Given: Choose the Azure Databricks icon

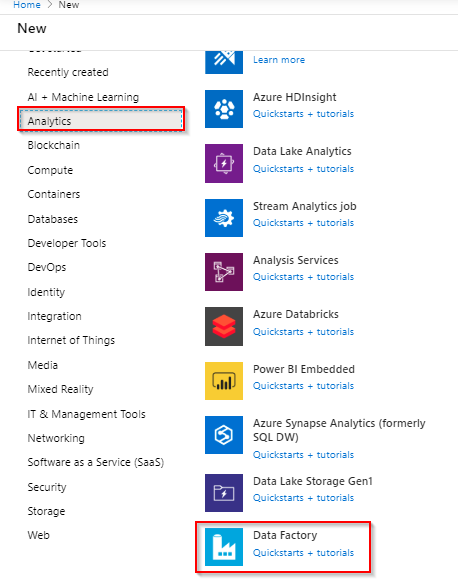Looking at the screenshot, I should (x=224, y=326).
